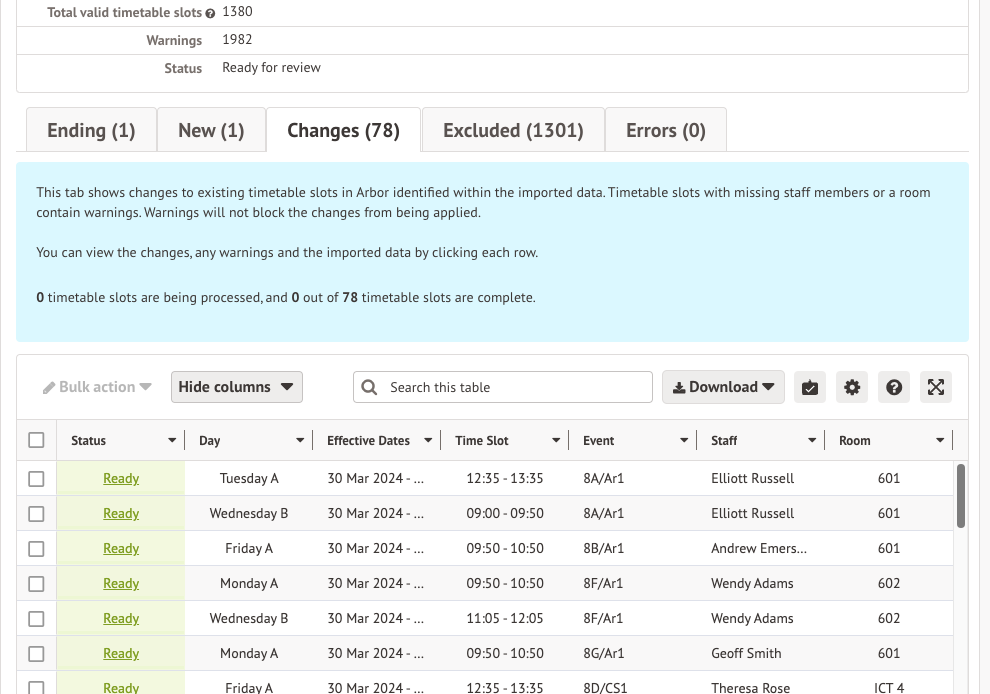Image resolution: width=990 pixels, height=694 pixels.
Task: Click the calendar check icon in table toolbar
Action: click(x=810, y=387)
